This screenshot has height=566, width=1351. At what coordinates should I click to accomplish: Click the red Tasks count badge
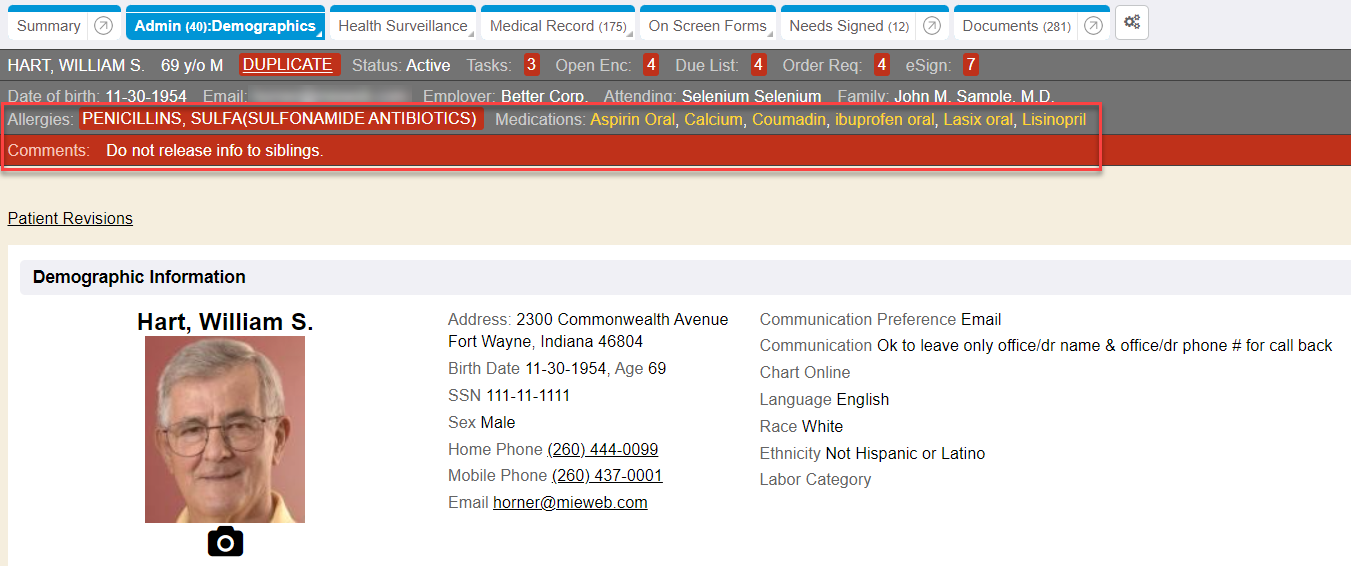531,65
